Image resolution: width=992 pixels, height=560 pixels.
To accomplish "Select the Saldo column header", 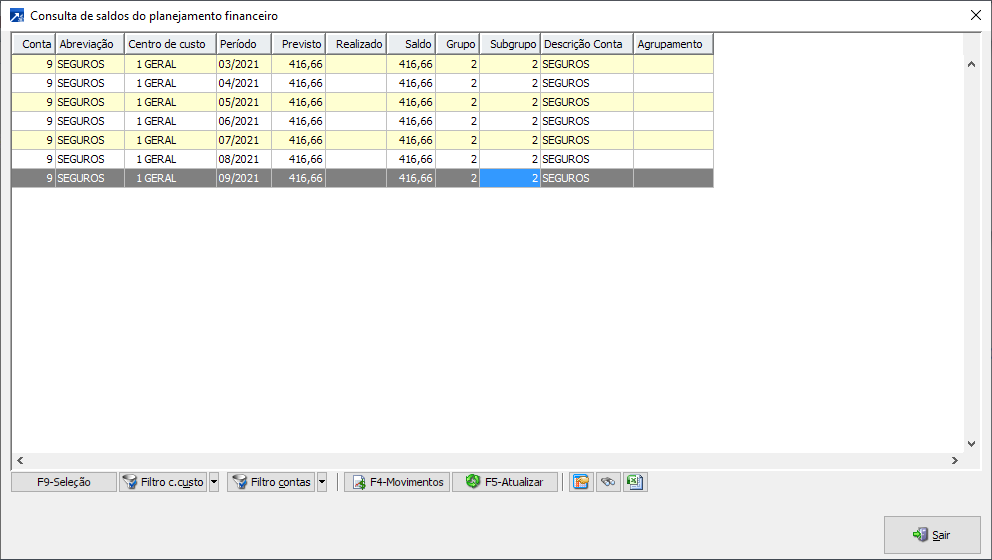I will click(x=411, y=44).
